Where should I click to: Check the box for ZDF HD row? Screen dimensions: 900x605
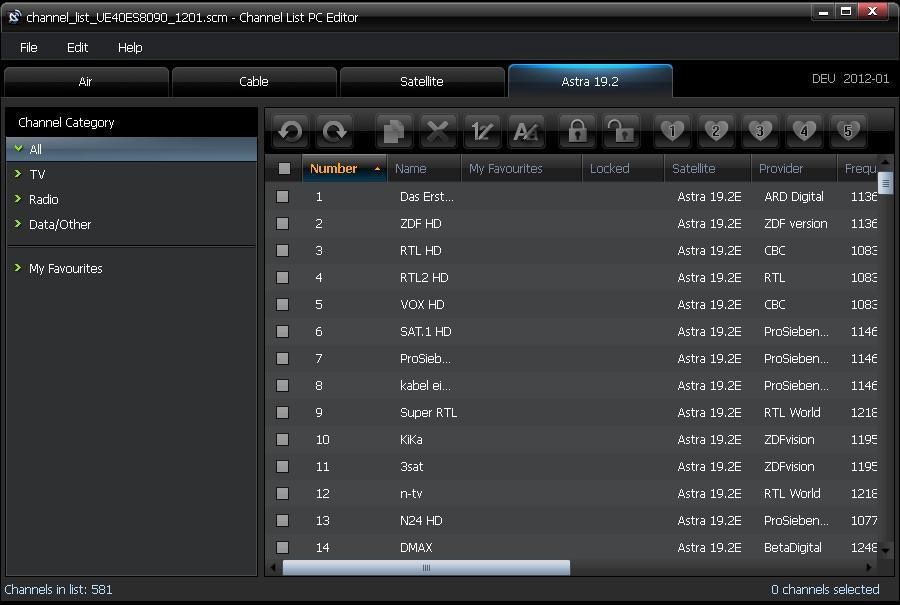(283, 224)
